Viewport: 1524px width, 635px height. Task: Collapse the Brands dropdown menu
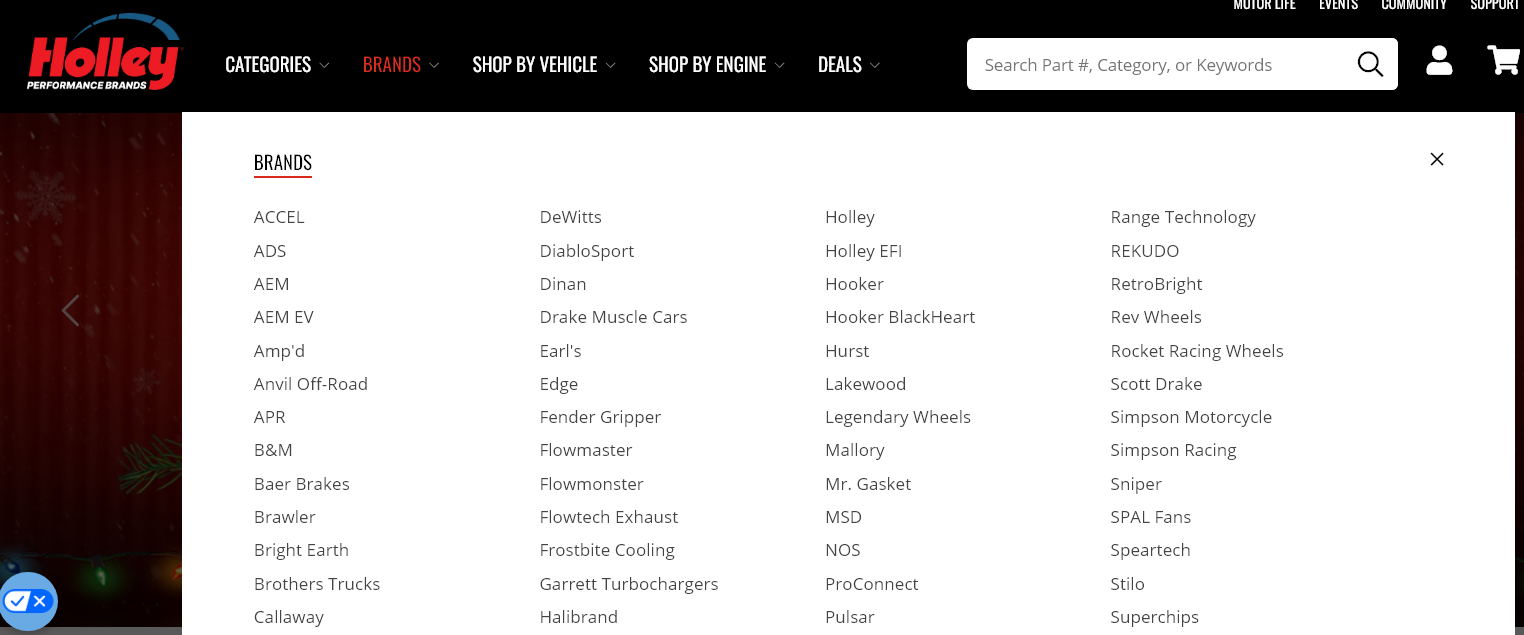pos(400,65)
